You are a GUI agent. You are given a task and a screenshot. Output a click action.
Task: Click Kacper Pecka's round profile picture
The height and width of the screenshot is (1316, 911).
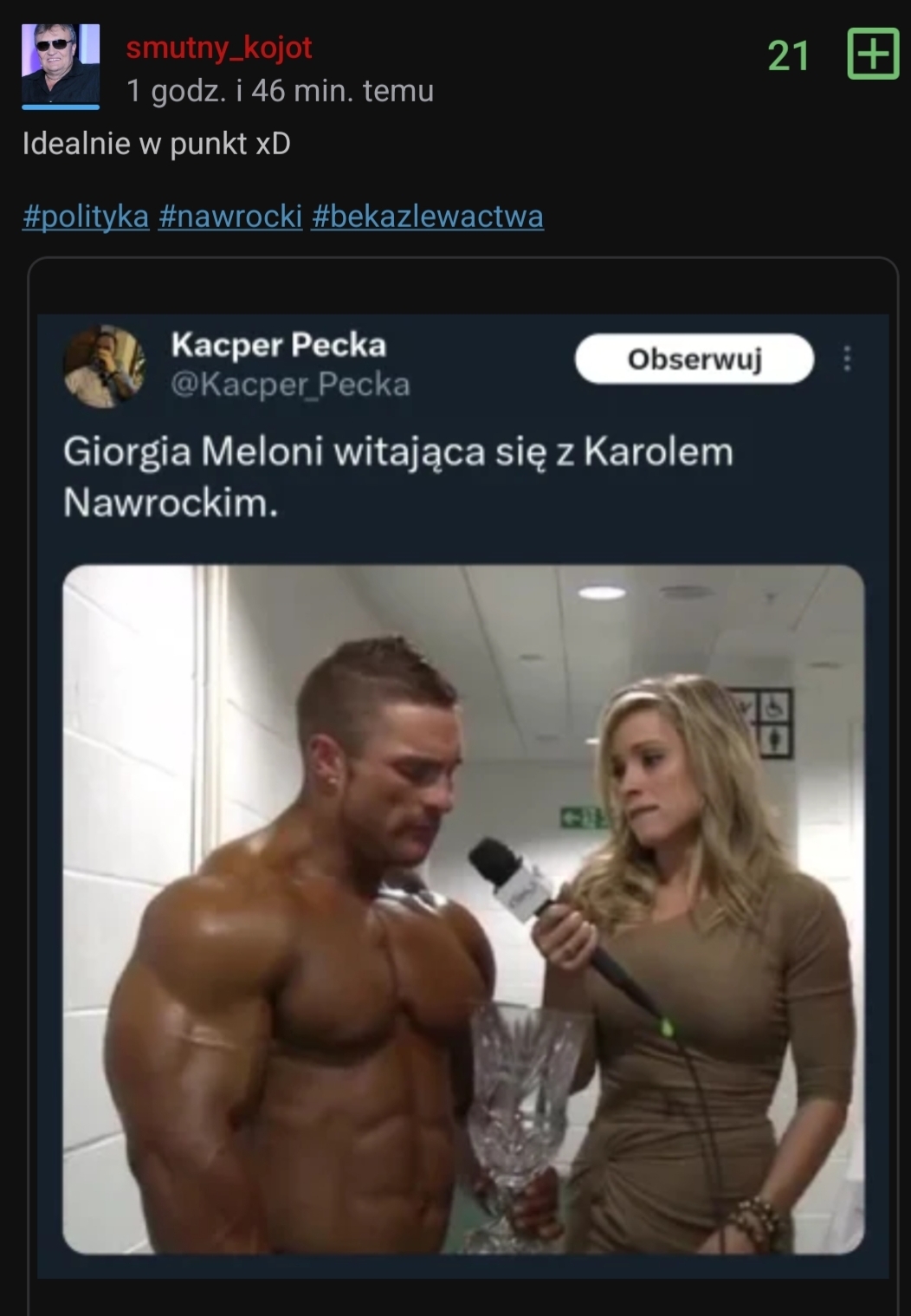pyautogui.click(x=104, y=366)
